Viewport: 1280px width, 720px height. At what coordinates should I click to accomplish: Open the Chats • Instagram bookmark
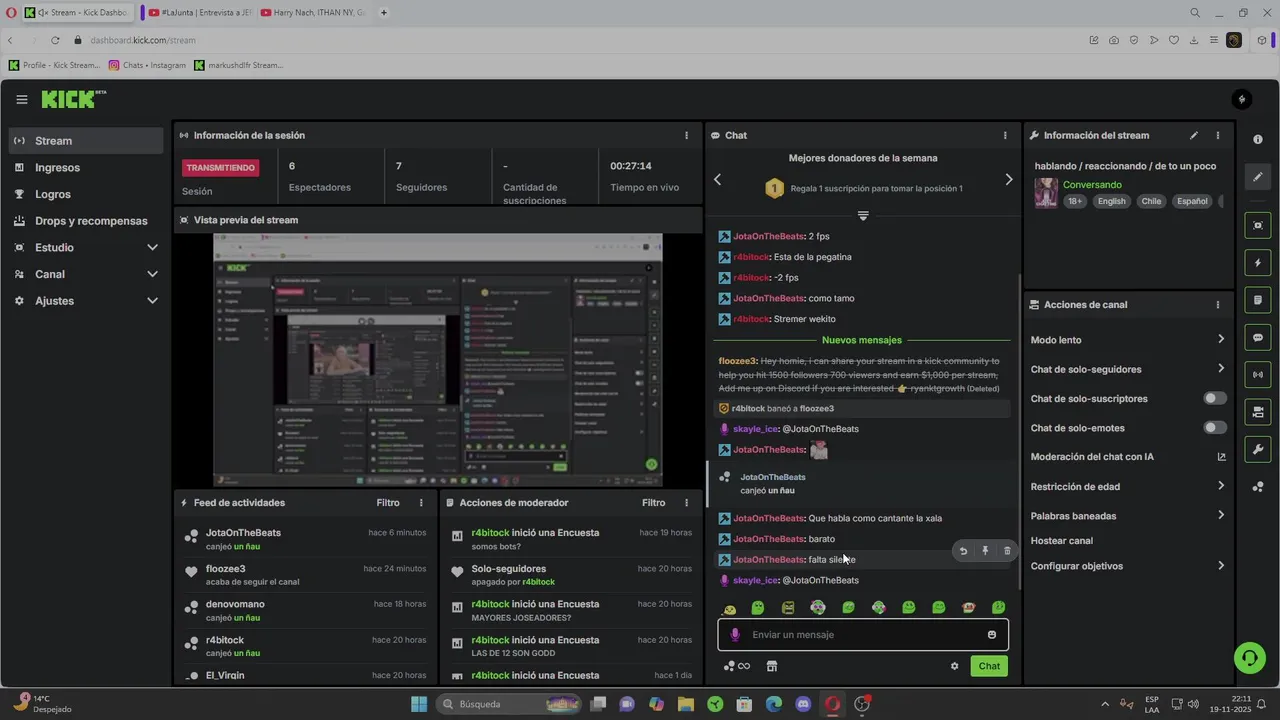click(147, 65)
